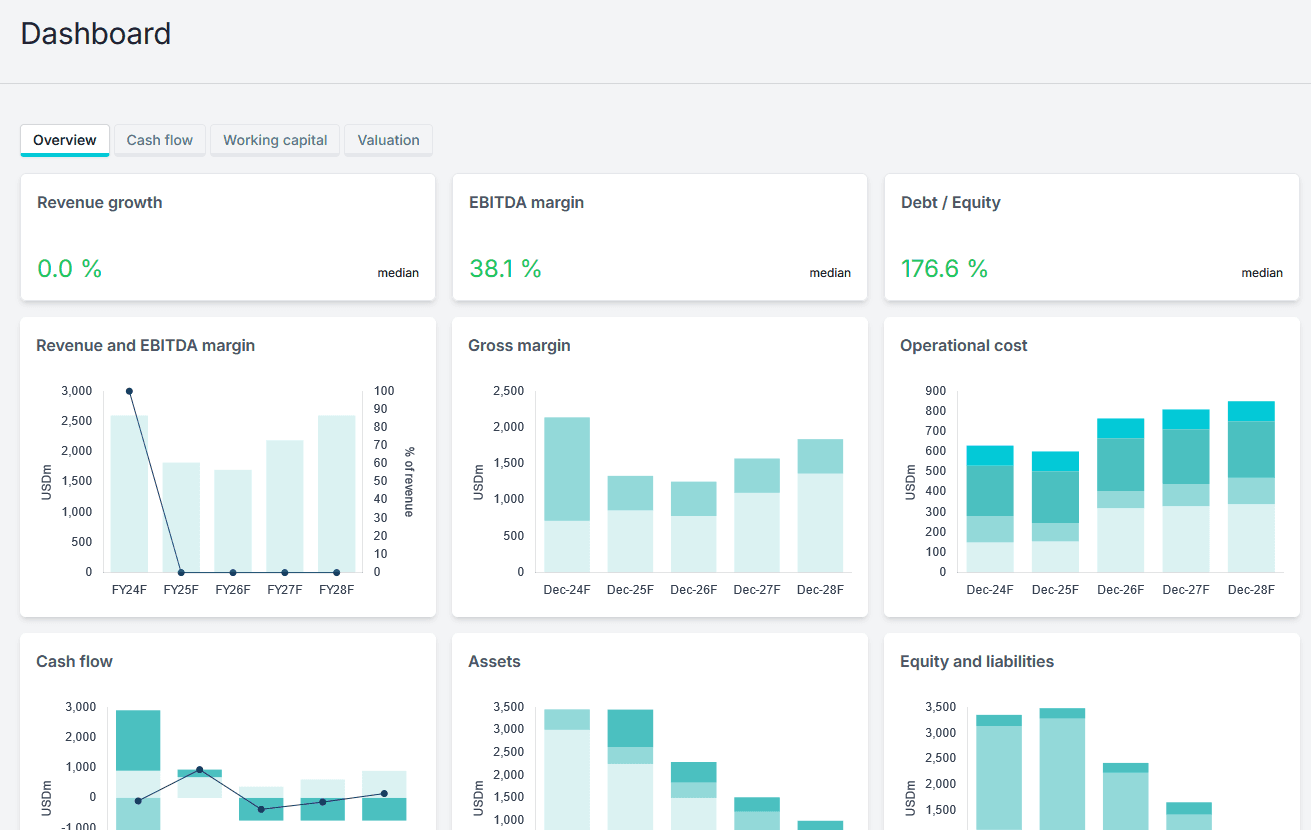This screenshot has height=830, width=1311.
Task: Click the FY24F EBITDA margin line point
Action: [129, 391]
